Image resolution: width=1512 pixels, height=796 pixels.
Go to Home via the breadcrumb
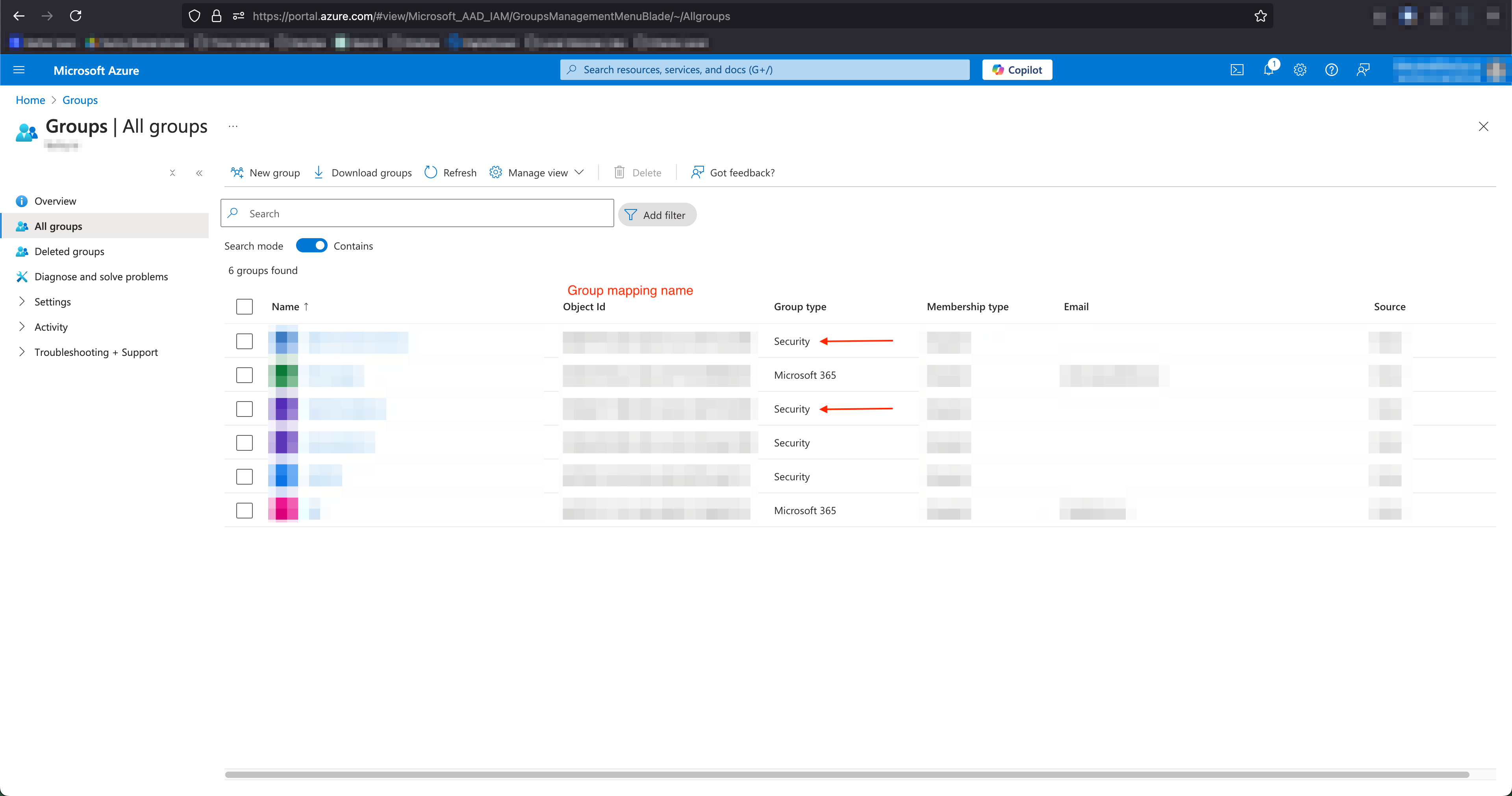click(x=30, y=100)
